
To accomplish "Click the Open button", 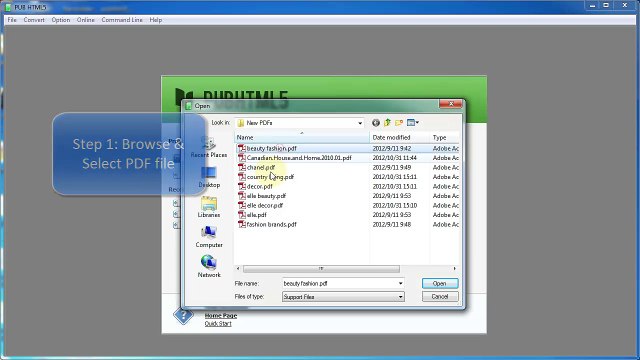I will pyautogui.click(x=440, y=283).
